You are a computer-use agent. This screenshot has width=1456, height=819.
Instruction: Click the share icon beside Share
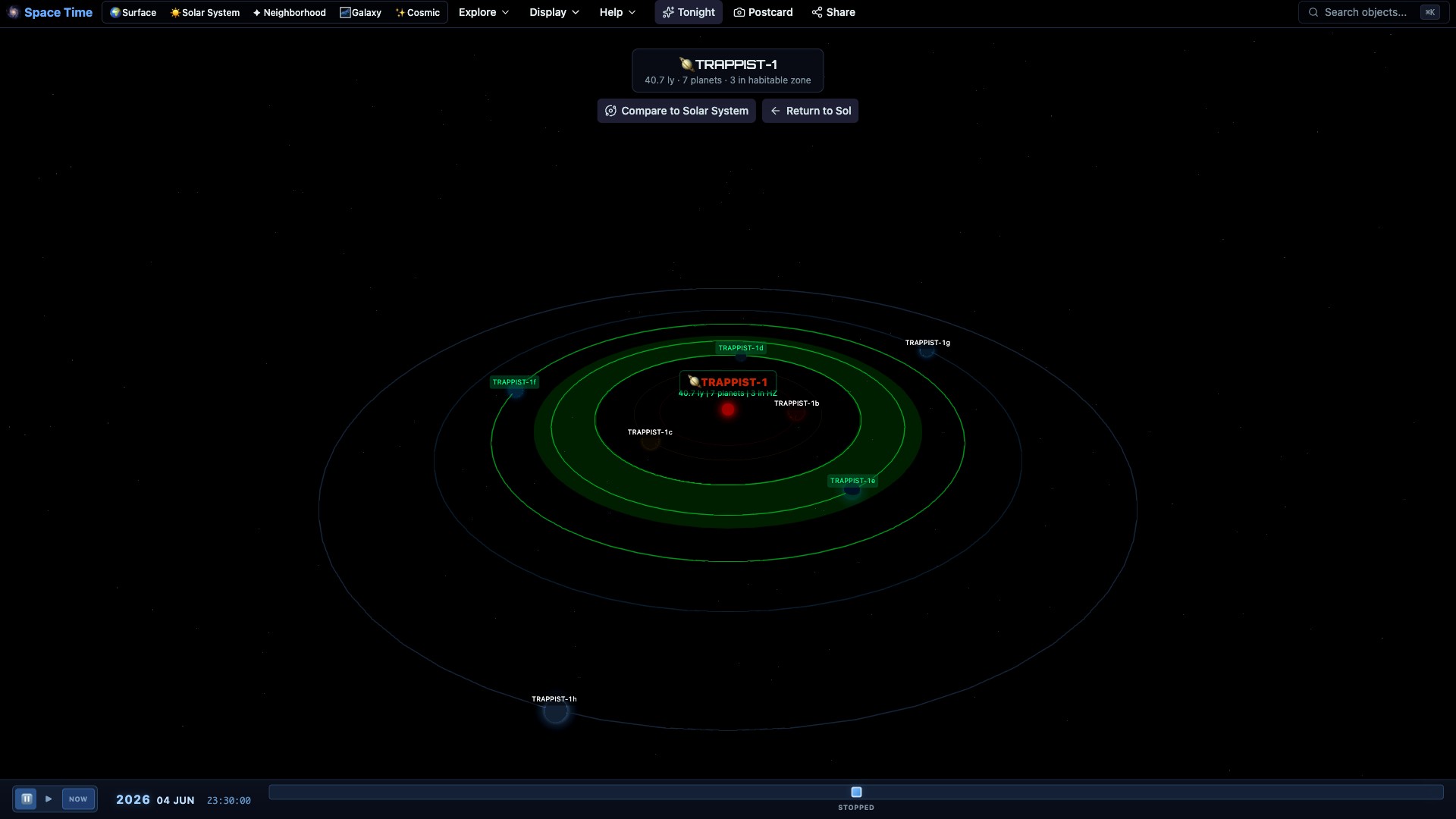817,12
